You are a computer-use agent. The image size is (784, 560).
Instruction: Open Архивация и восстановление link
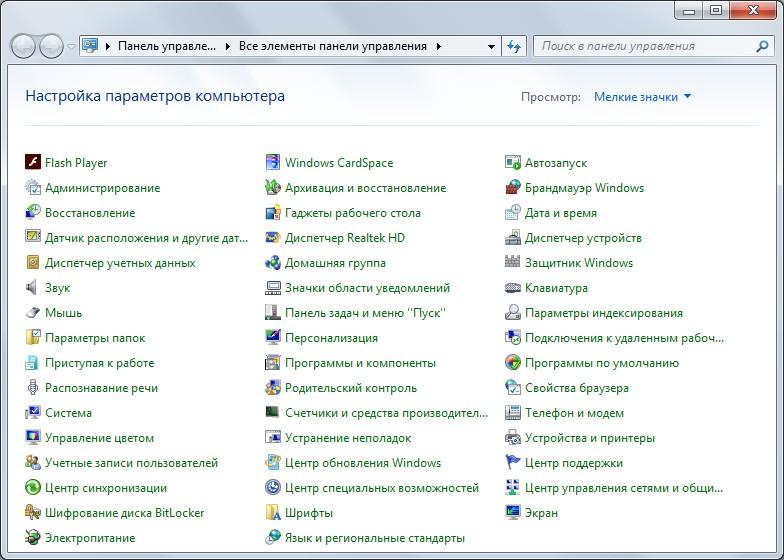(365, 188)
